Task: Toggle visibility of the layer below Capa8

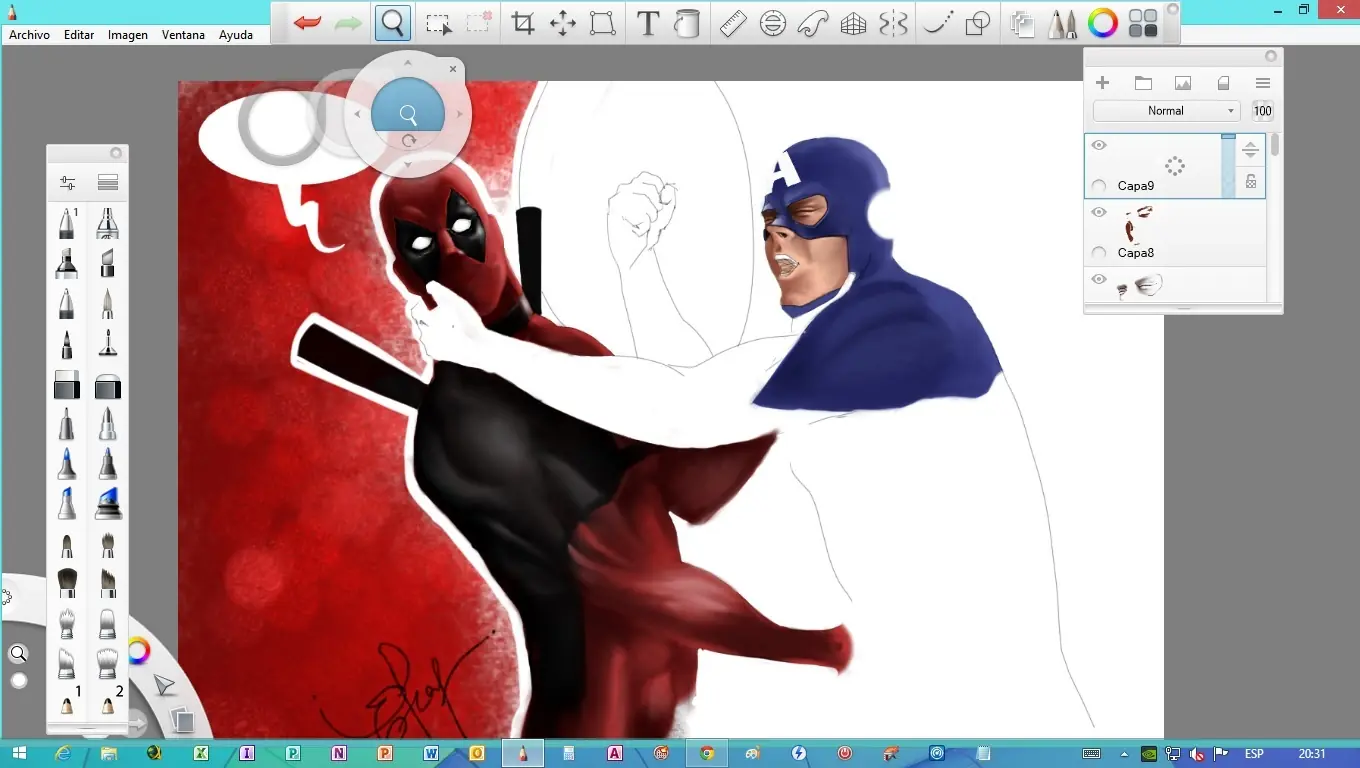Action: pyautogui.click(x=1099, y=280)
